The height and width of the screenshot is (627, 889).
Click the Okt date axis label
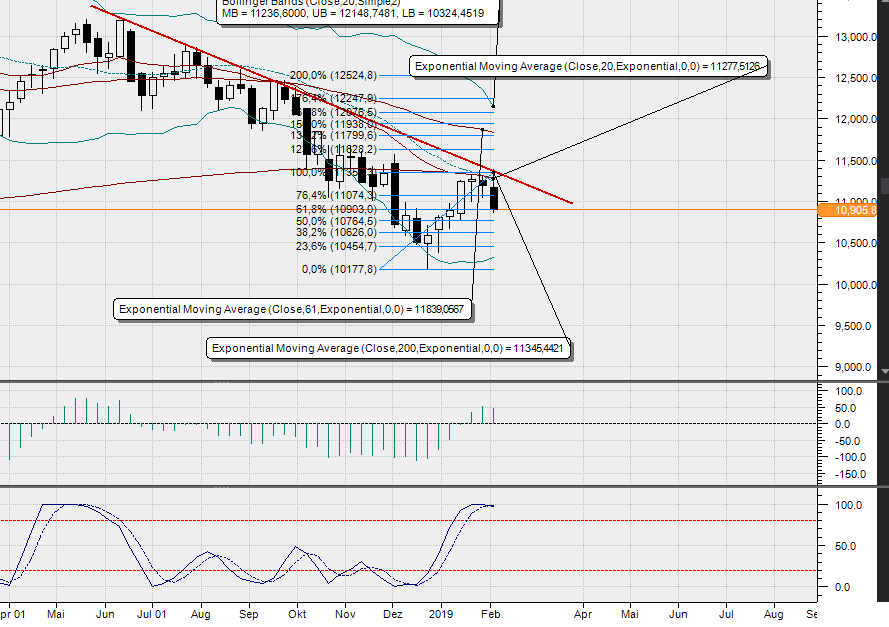(x=297, y=615)
